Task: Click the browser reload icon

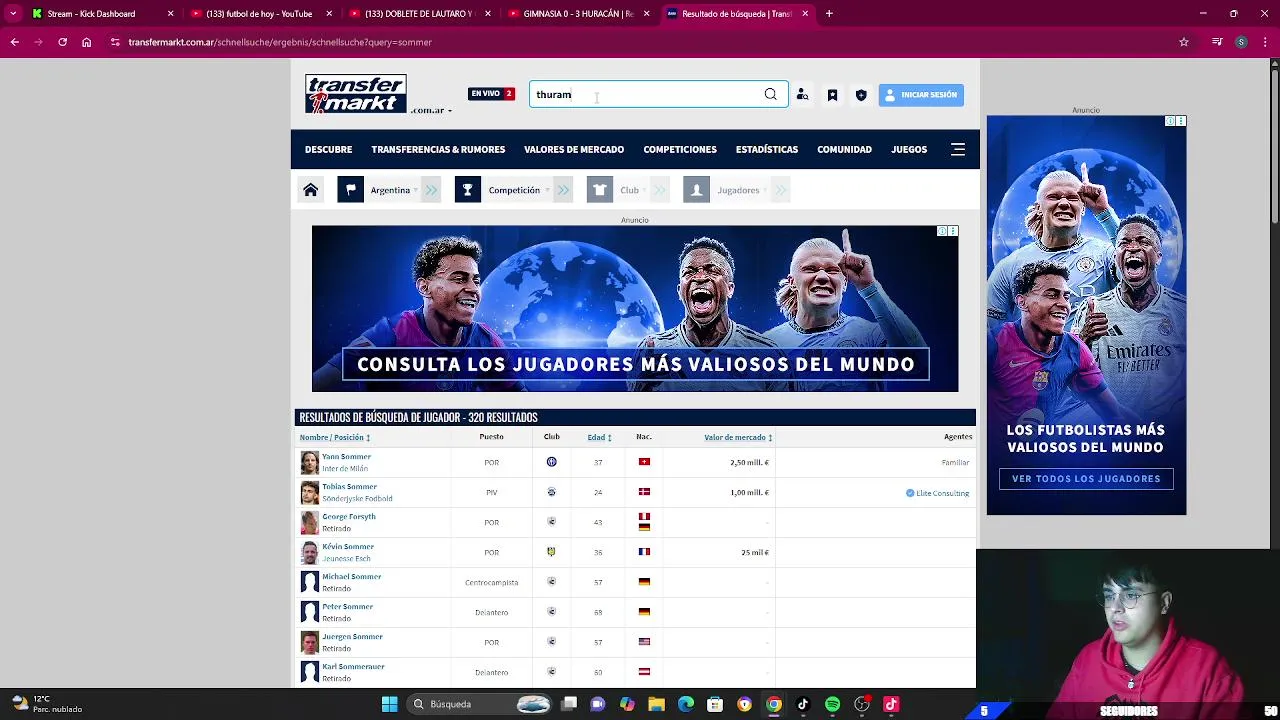Action: point(62,42)
